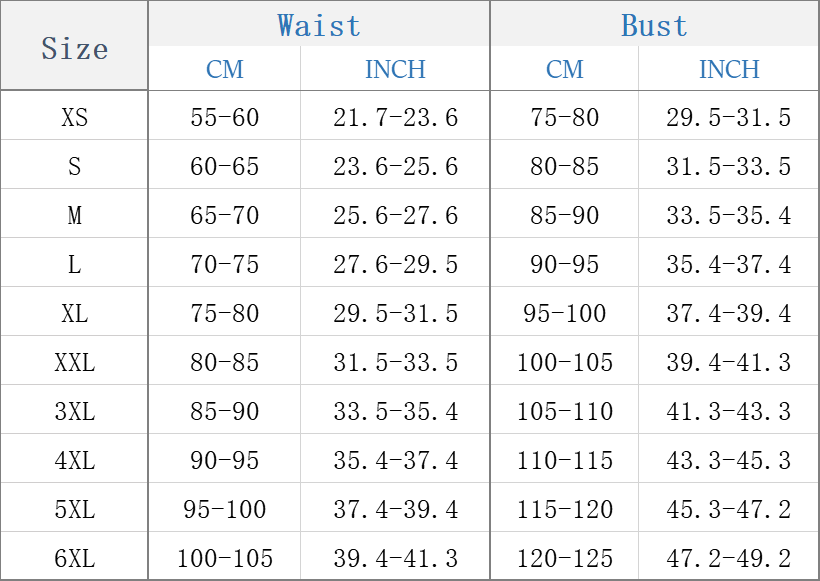Click bust inch value 47.2-49.2
This screenshot has height=581, width=820.
click(x=729, y=559)
